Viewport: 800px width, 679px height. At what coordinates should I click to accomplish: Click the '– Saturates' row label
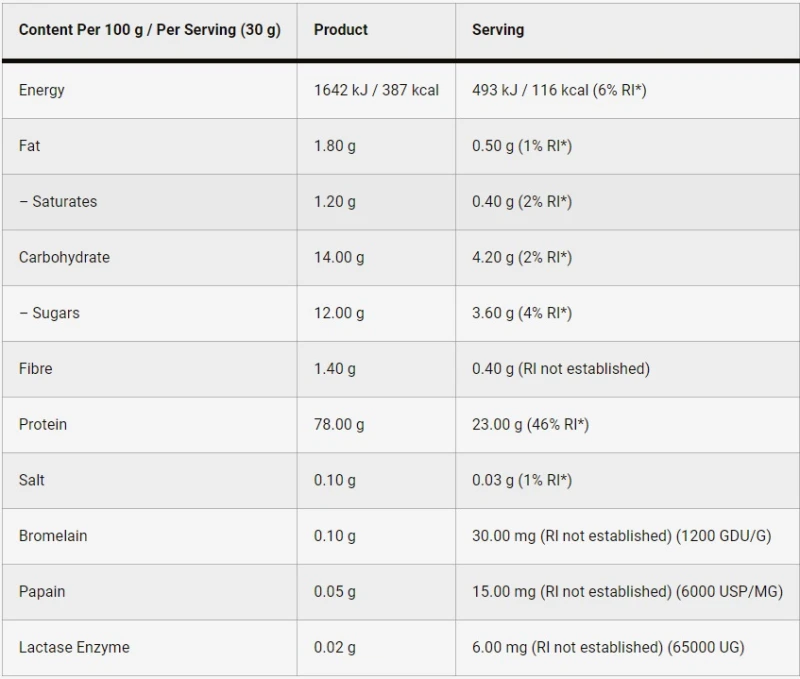[58, 202]
